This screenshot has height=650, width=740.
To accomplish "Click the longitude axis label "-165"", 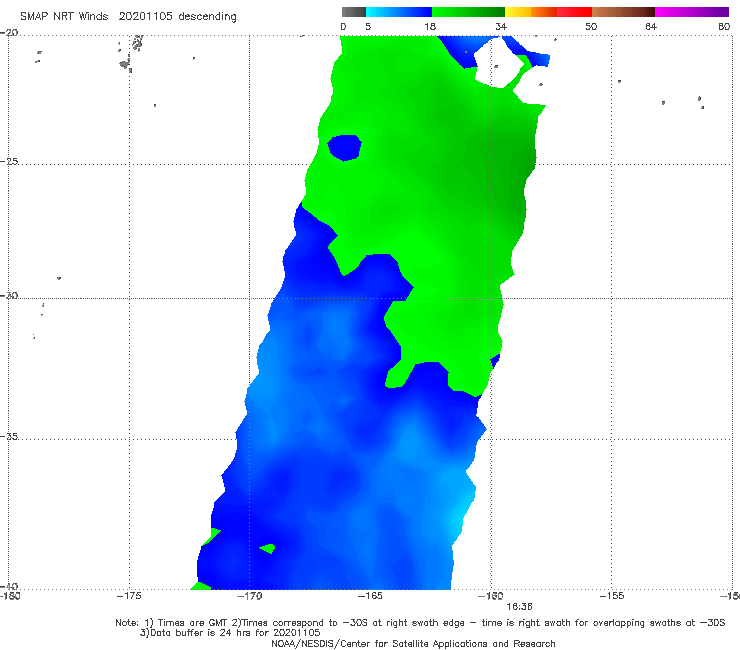I will 370,596.
